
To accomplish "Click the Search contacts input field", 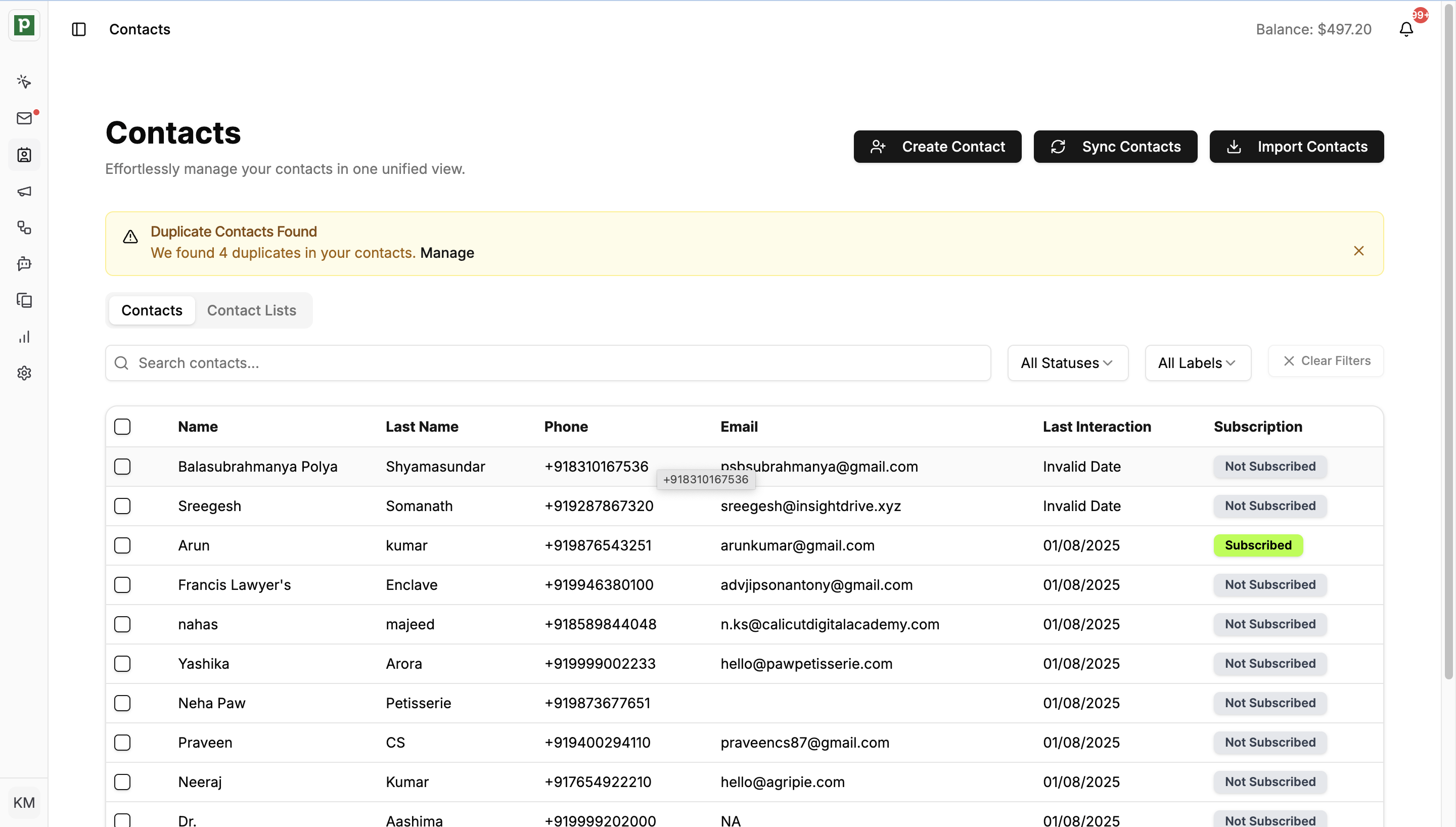I will pos(548,363).
